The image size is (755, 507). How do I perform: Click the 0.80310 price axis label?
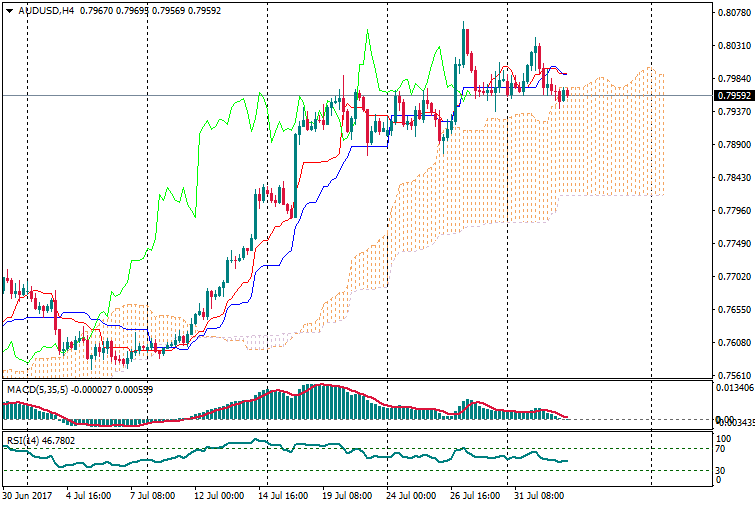click(x=733, y=46)
